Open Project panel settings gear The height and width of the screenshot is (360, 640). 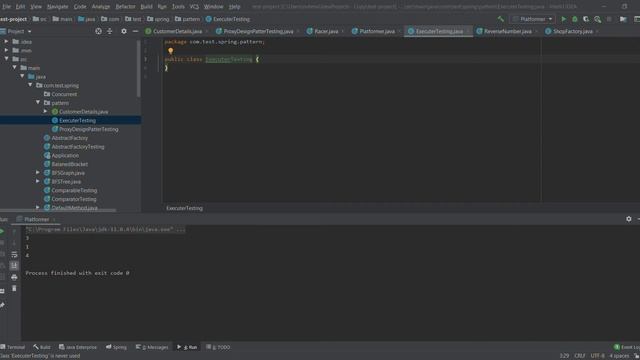[x=124, y=31]
